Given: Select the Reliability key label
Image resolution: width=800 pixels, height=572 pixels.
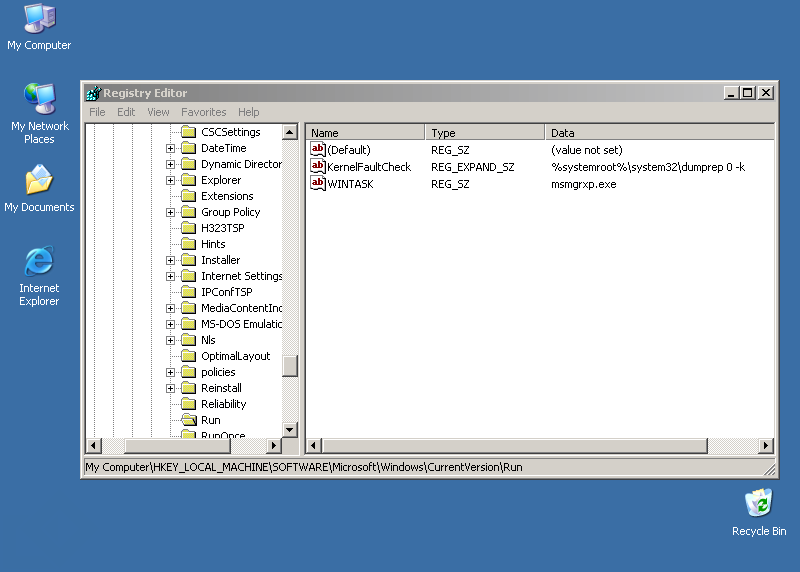Looking at the screenshot, I should [x=223, y=404].
